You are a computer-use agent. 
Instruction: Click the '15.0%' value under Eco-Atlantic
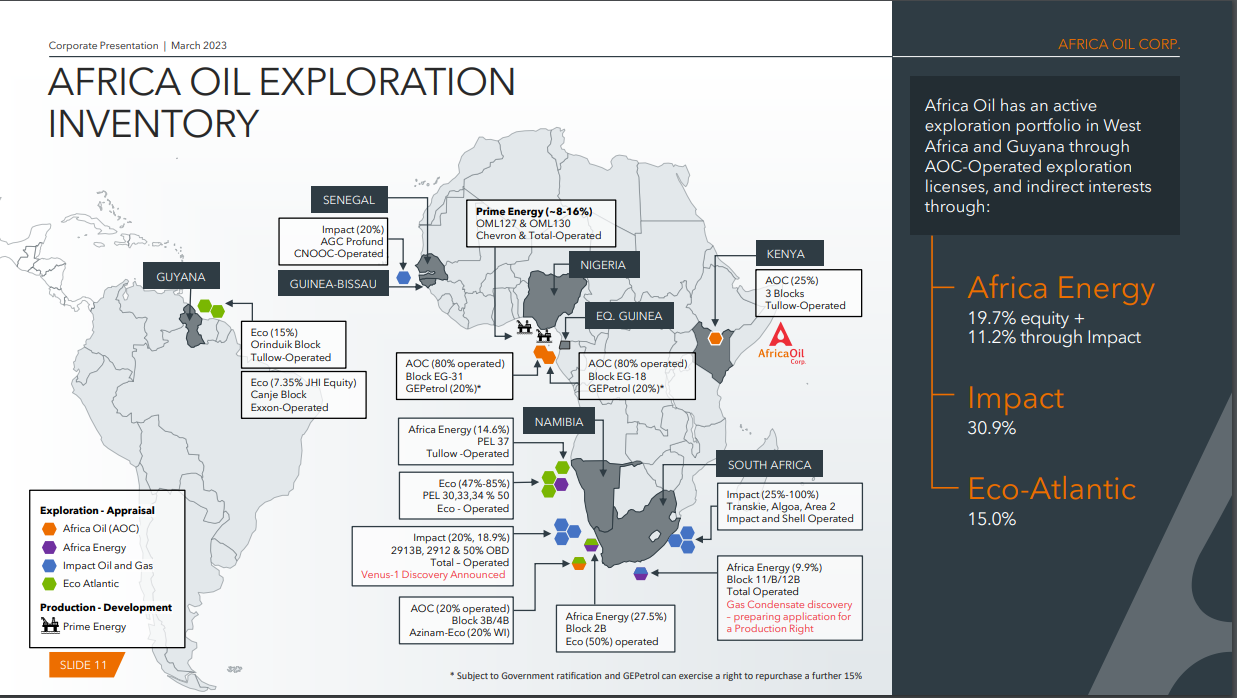(992, 519)
